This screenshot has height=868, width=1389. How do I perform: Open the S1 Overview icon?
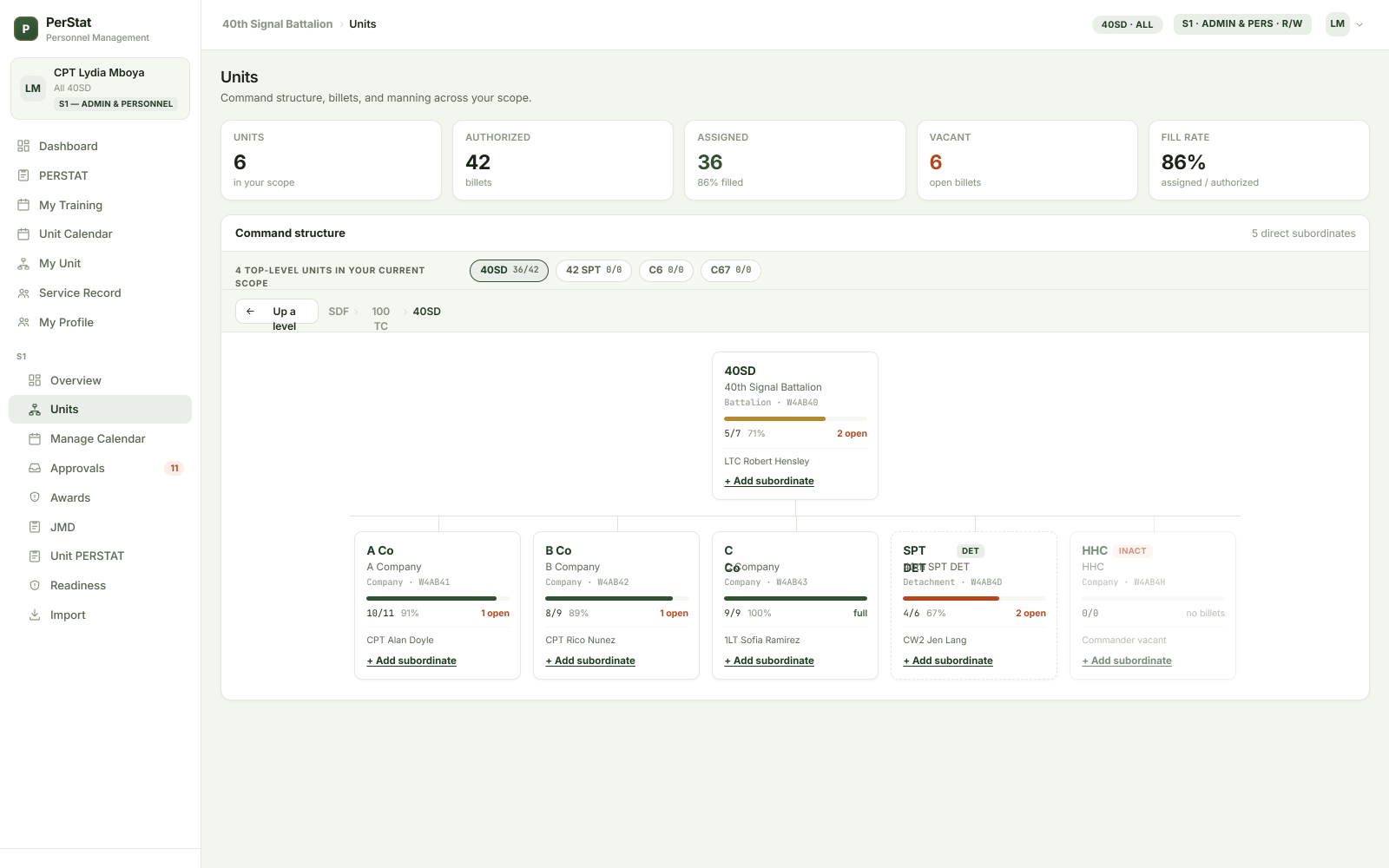35,380
